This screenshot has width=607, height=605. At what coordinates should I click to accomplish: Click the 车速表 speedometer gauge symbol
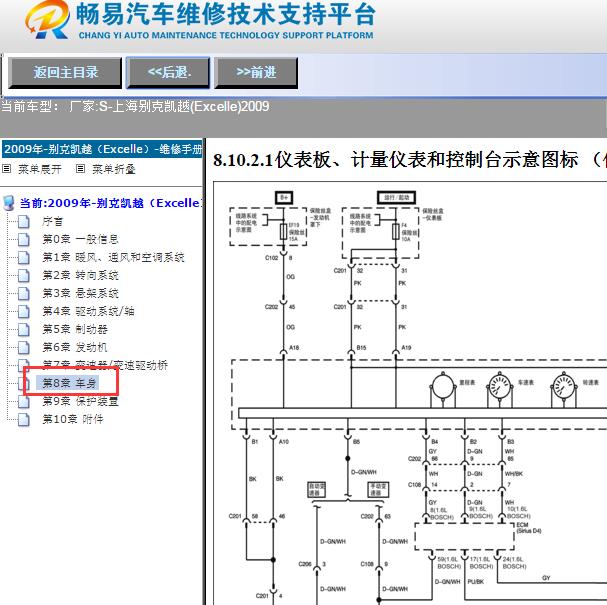[500, 387]
